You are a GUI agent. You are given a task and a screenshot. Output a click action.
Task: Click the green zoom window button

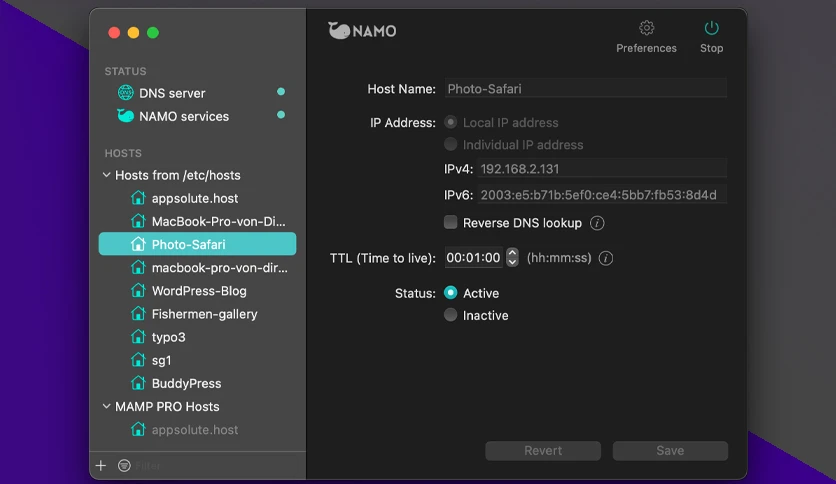tap(153, 33)
